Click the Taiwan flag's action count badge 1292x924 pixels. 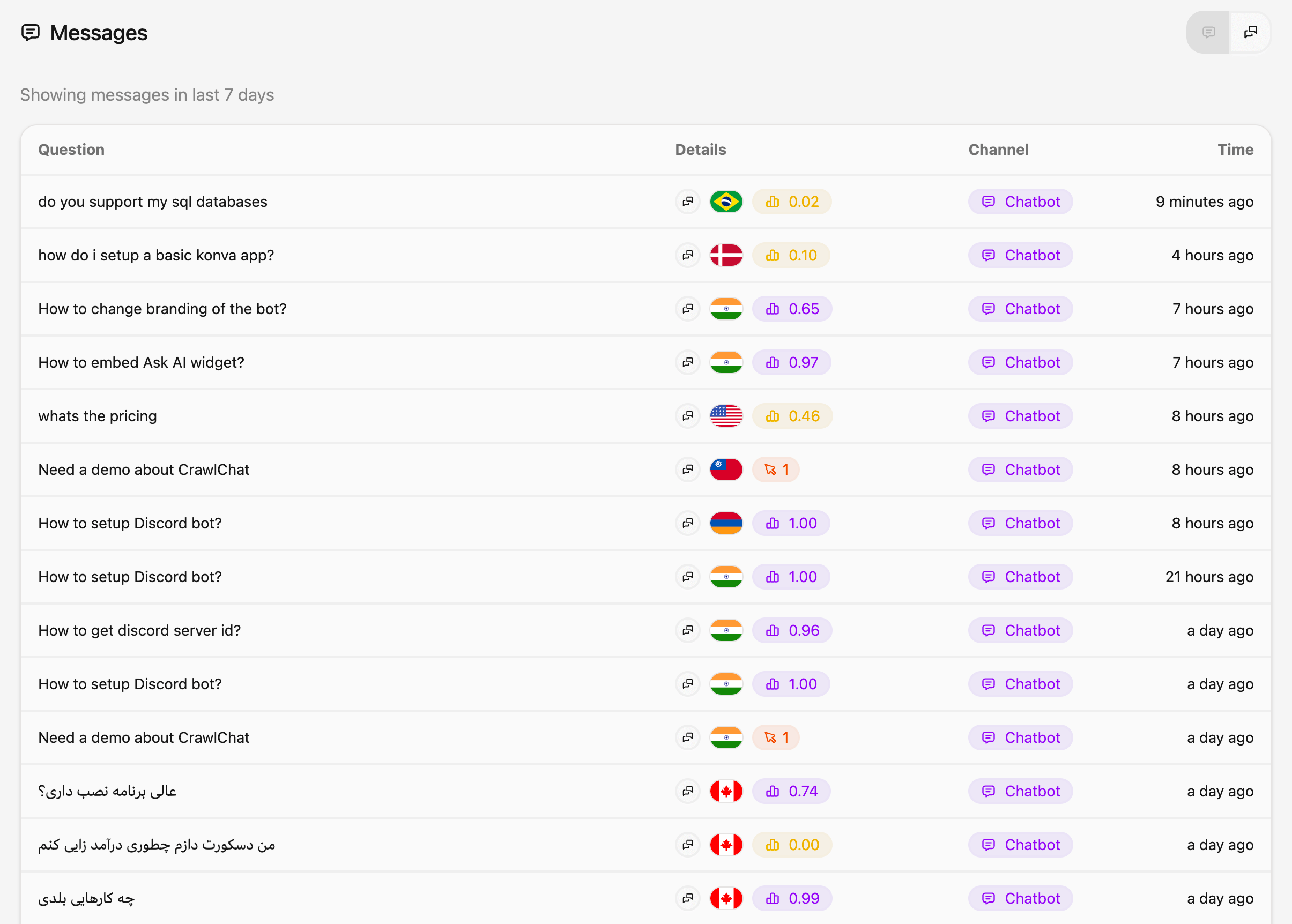(x=776, y=470)
